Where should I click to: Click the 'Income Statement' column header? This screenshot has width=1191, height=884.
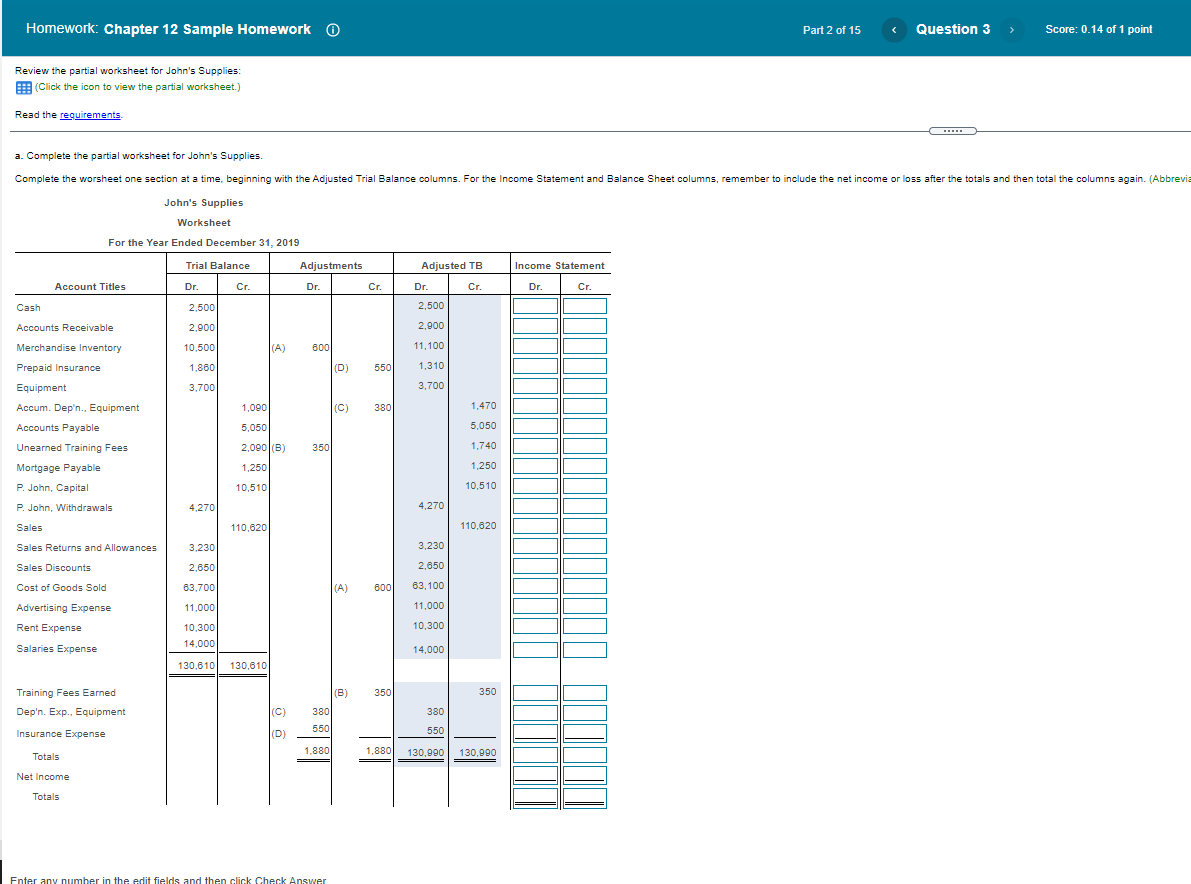(x=560, y=266)
